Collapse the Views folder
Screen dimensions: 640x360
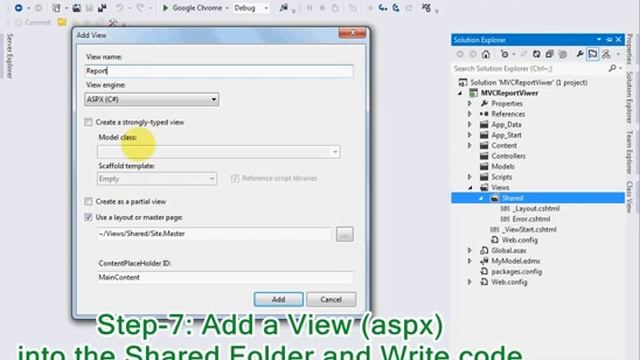pos(470,187)
